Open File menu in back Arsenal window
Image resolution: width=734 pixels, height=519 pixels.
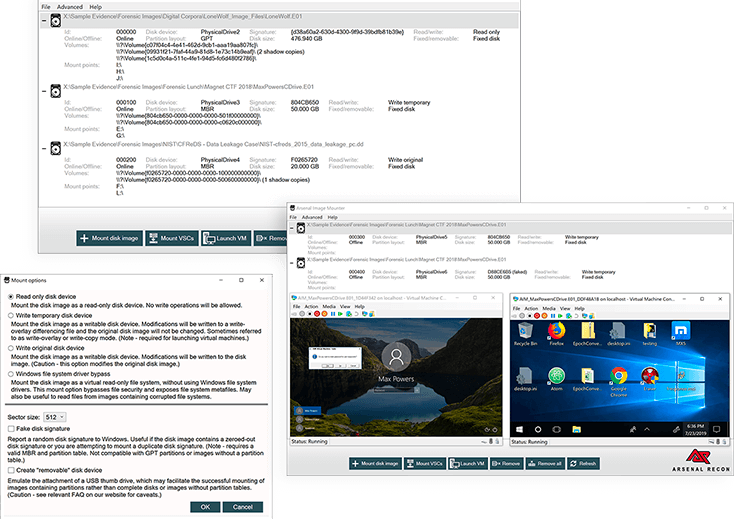click(x=46, y=7)
